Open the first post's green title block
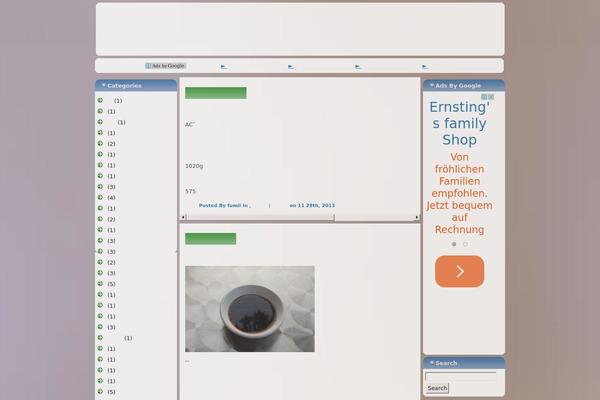The image size is (600, 400). coord(216,93)
